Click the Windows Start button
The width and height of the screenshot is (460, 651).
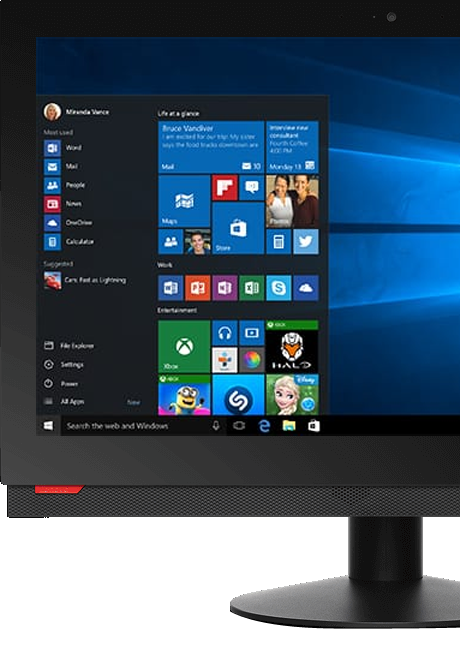point(49,426)
